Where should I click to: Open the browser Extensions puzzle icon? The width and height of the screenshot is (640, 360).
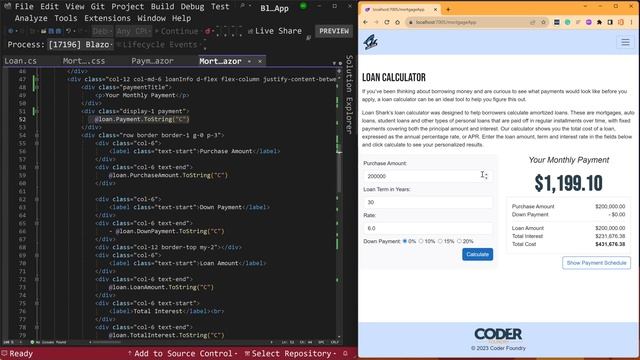tap(599, 22)
